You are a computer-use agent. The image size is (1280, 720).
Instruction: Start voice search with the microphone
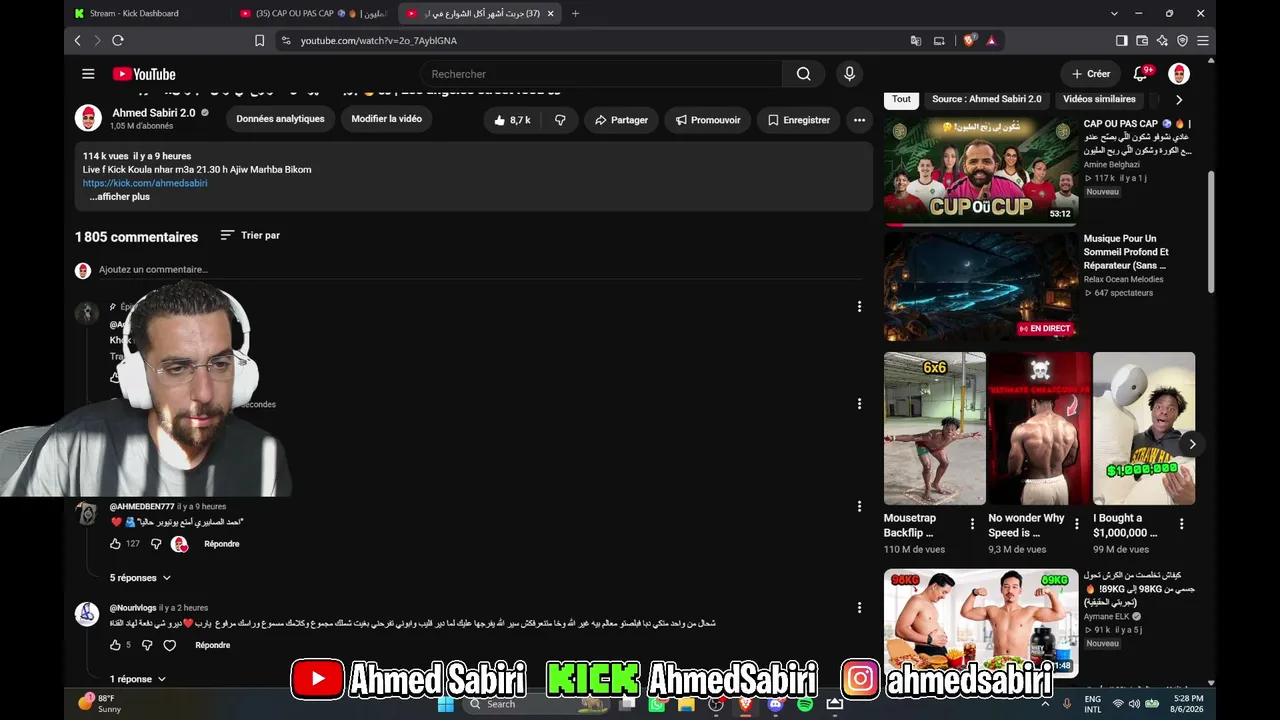tap(849, 74)
